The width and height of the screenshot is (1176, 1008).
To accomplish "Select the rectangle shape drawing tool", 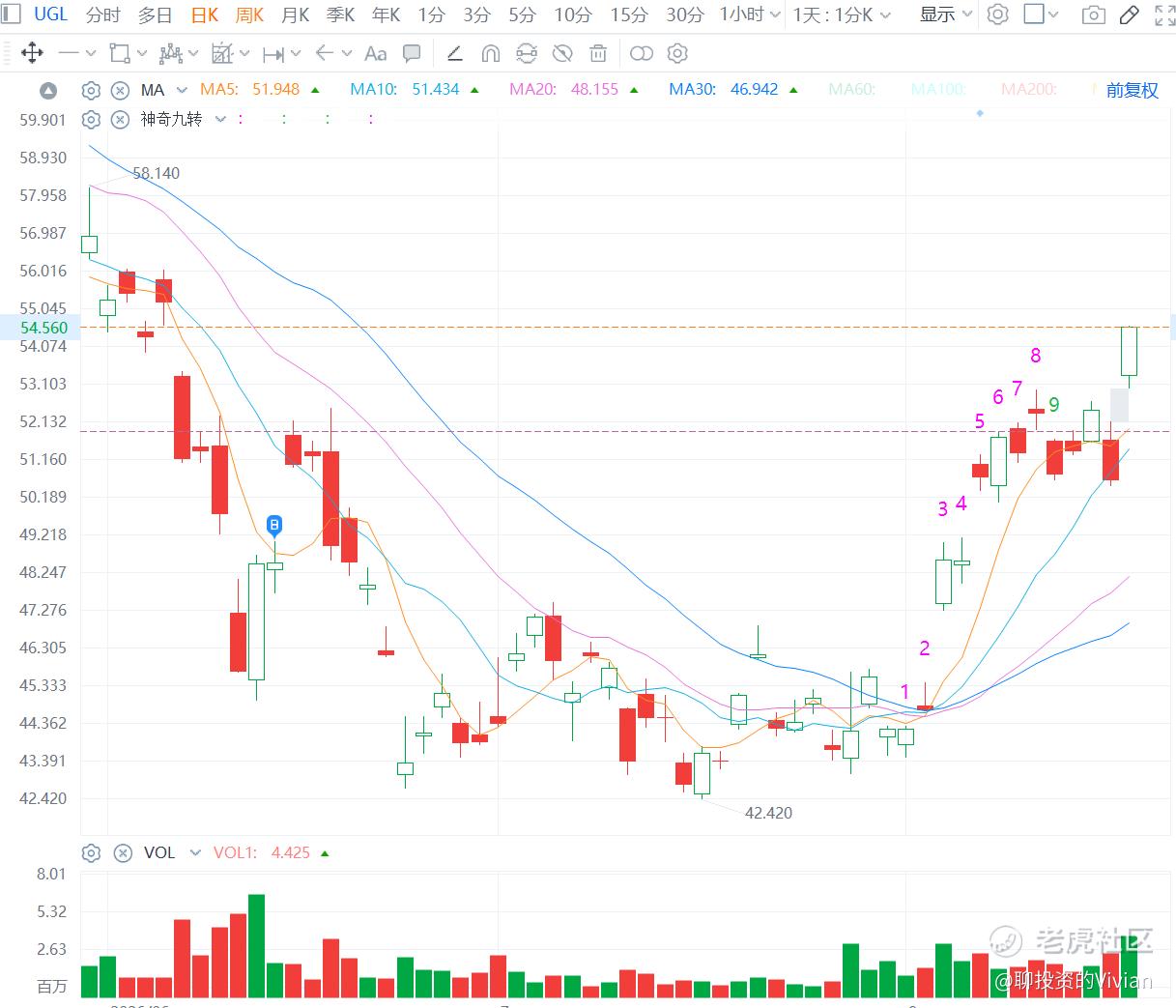I will pos(120,53).
